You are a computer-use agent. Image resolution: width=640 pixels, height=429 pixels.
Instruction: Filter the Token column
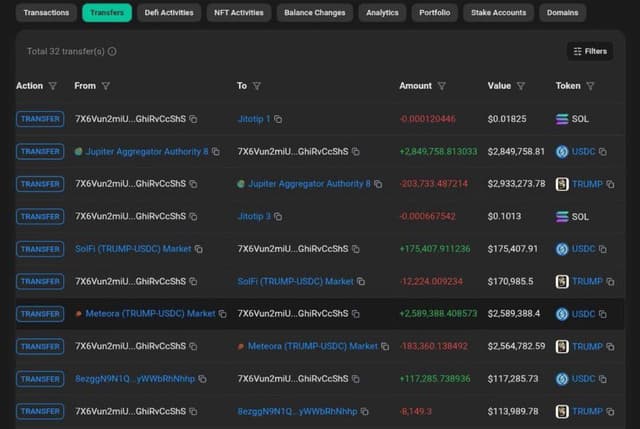pyautogui.click(x=590, y=86)
